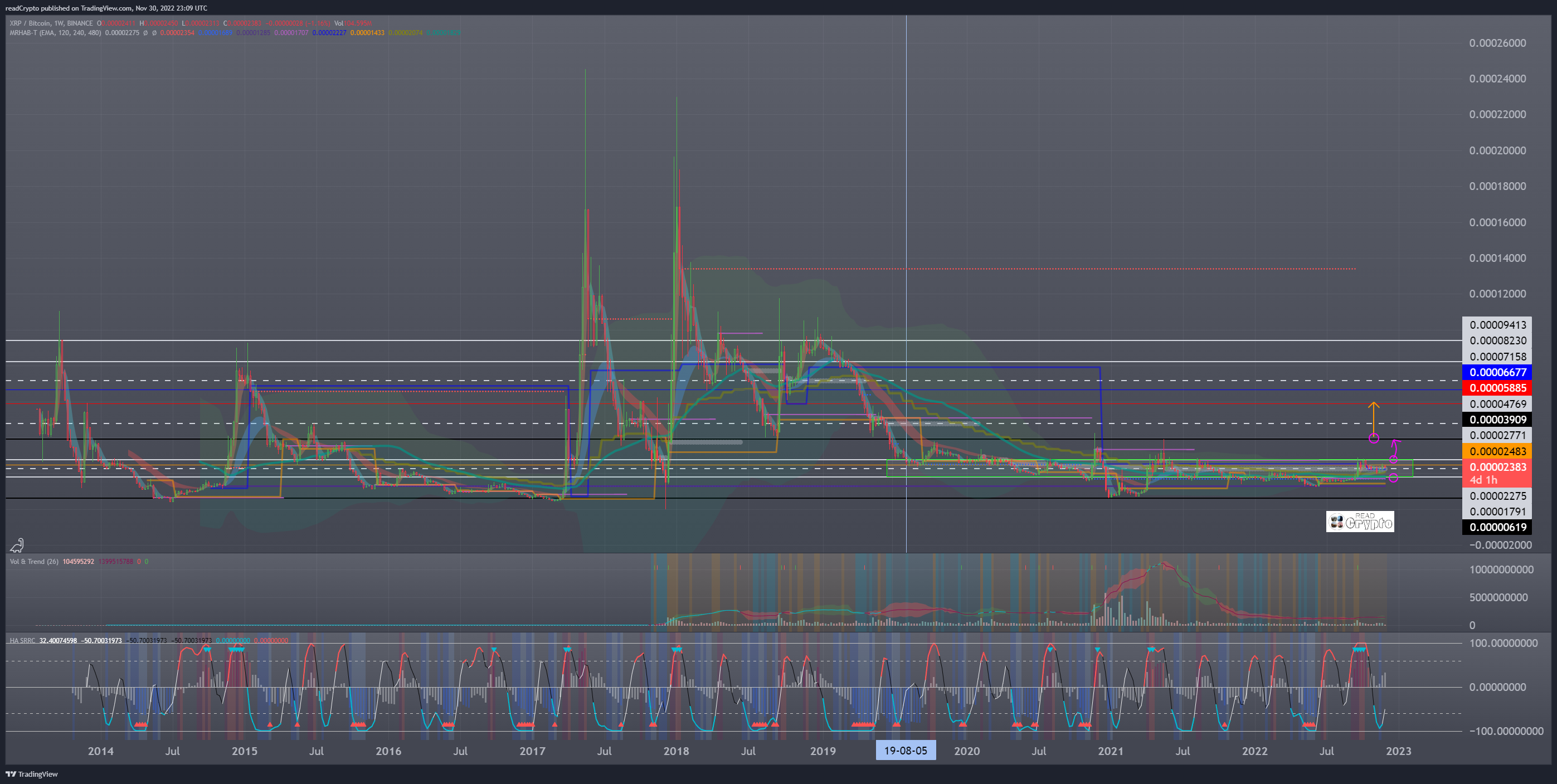
Task: Click the 0.00012000 price scale value
Action: [1497, 294]
